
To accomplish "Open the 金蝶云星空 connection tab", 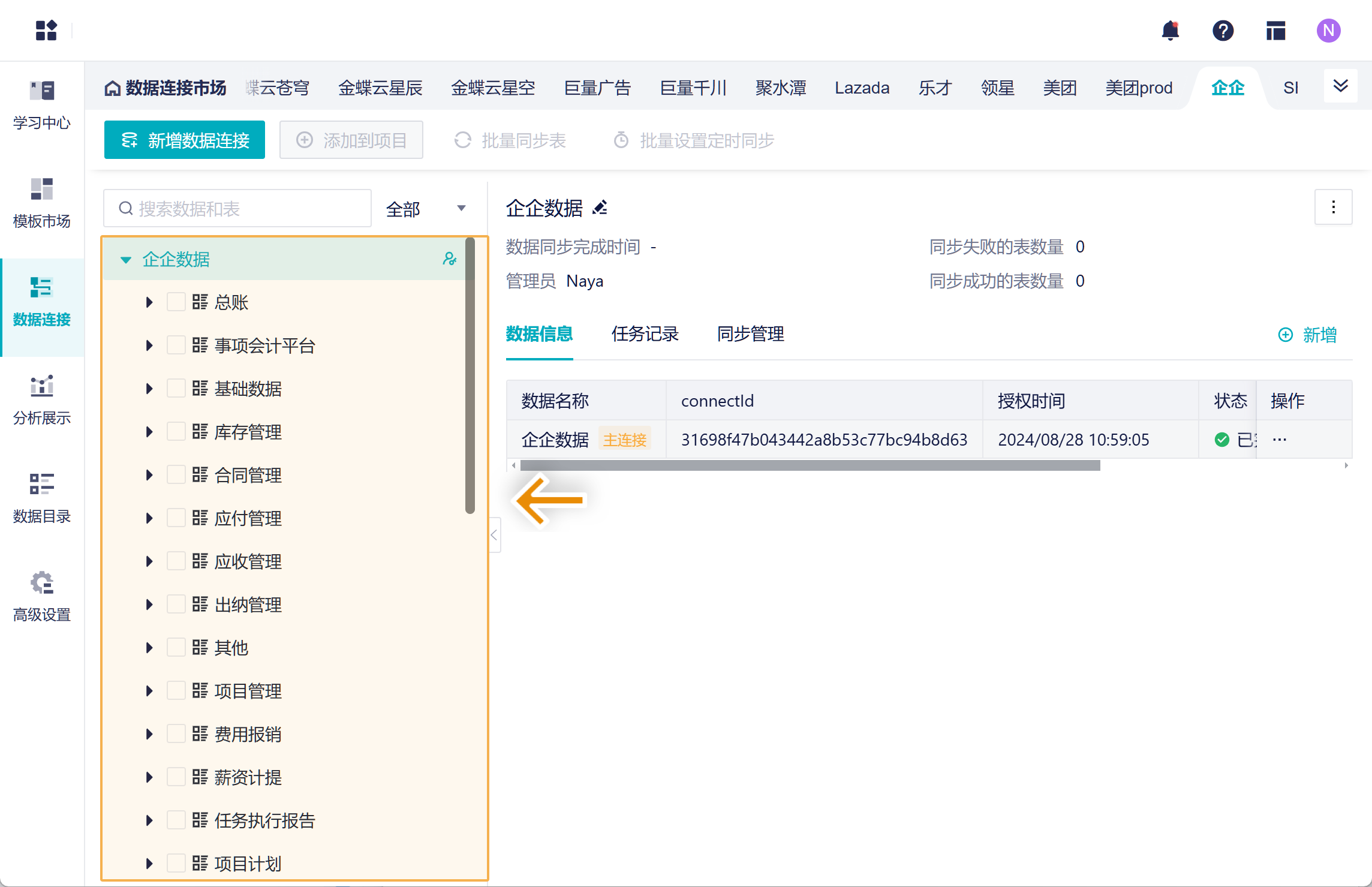I will pos(493,88).
